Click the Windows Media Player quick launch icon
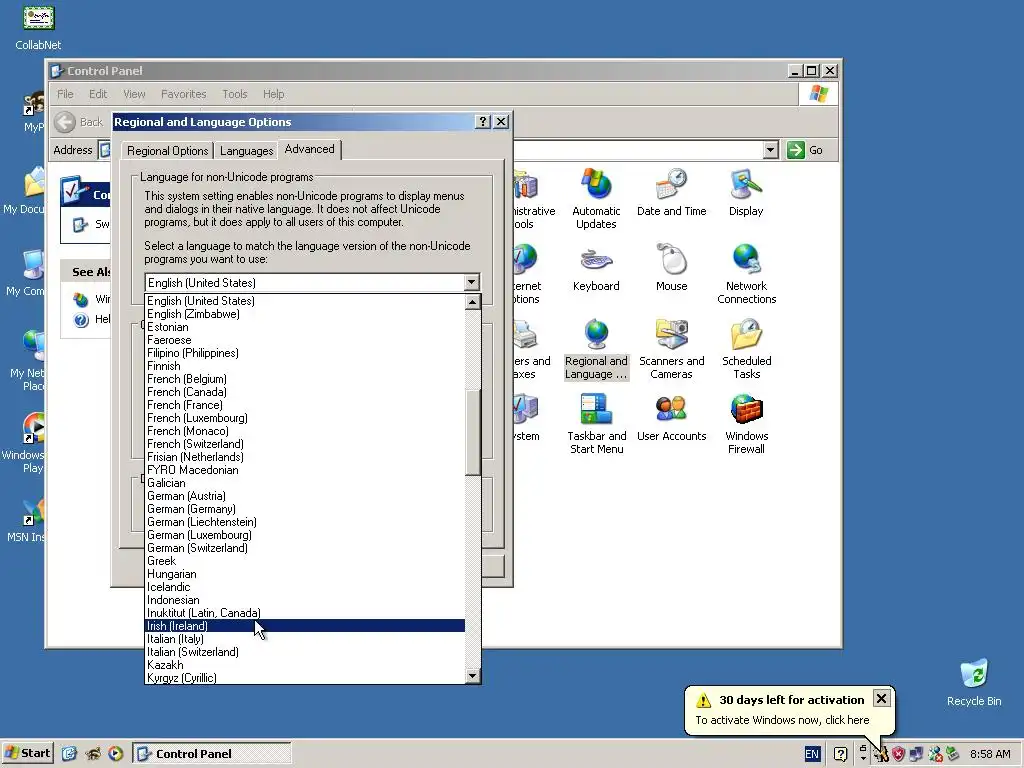Image resolution: width=1024 pixels, height=768 pixels. [116, 754]
